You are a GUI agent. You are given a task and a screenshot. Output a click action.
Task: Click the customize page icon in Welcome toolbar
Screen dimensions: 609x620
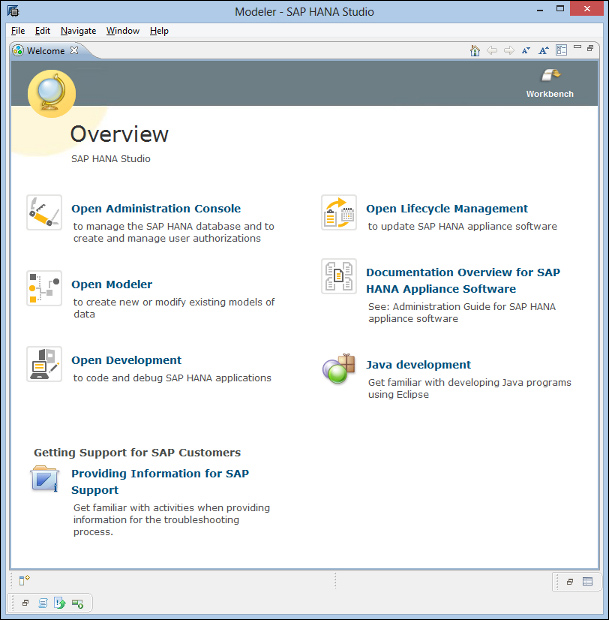pos(561,50)
